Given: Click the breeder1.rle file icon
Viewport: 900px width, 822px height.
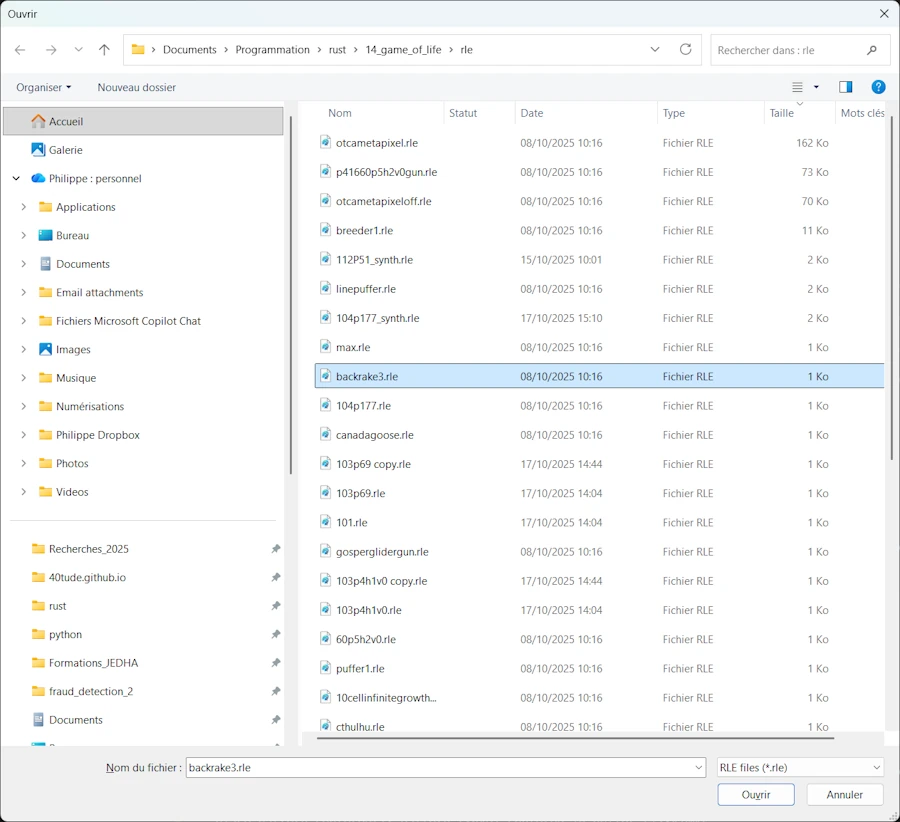Looking at the screenshot, I should coord(325,230).
